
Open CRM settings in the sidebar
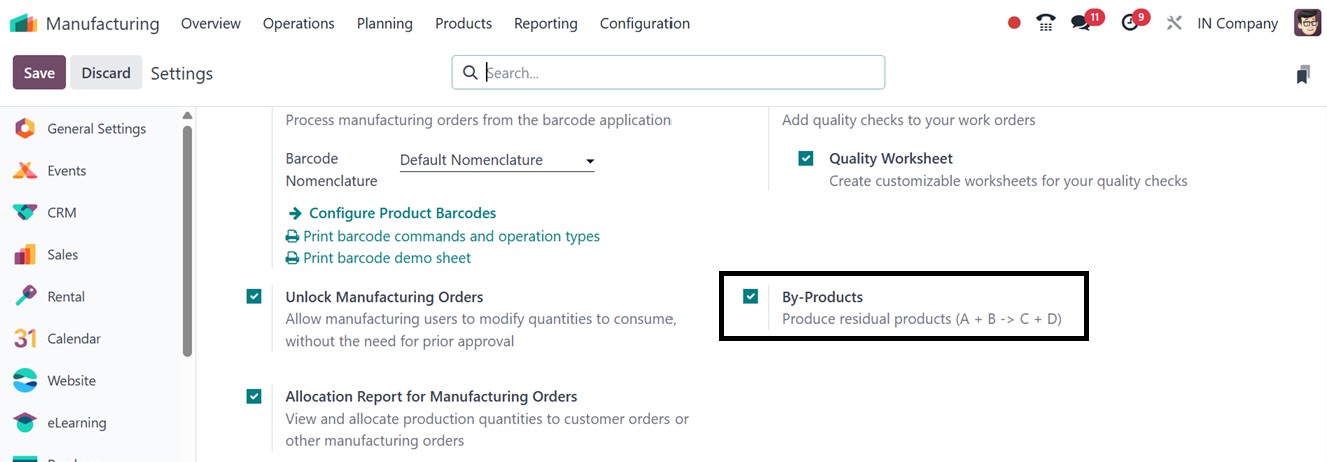click(x=61, y=213)
